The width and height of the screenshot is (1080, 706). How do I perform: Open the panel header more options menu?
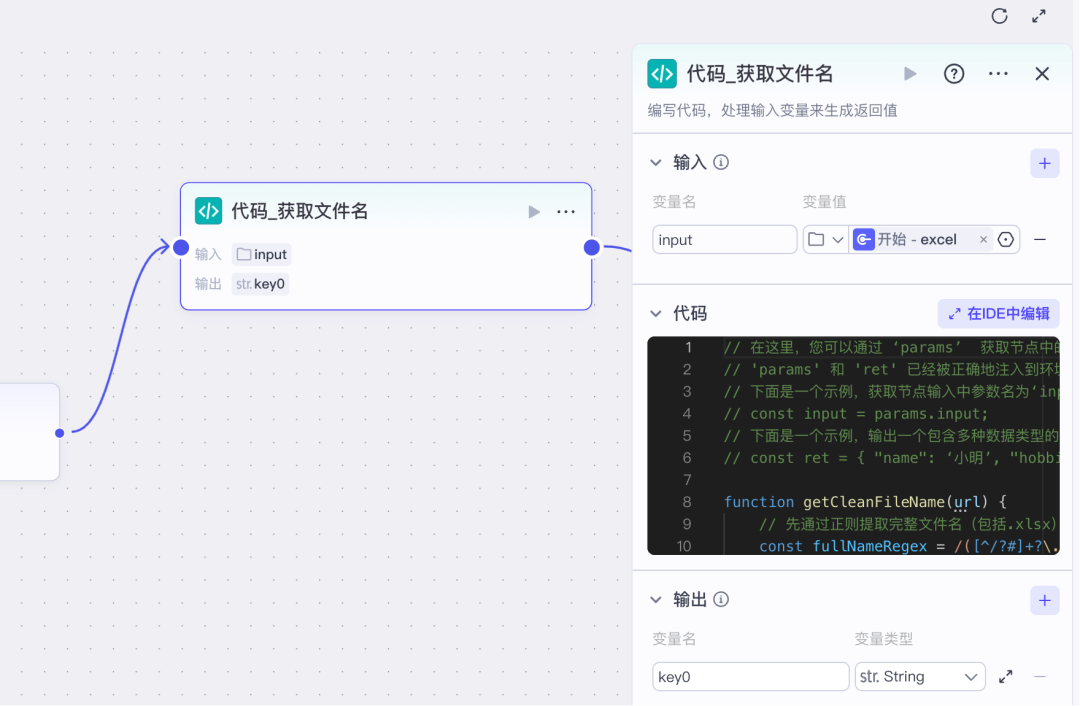coord(998,74)
